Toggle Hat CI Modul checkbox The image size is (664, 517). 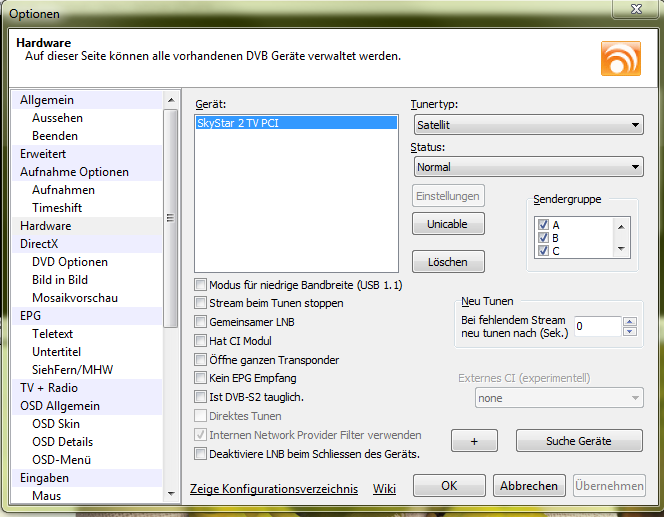pyautogui.click(x=201, y=341)
